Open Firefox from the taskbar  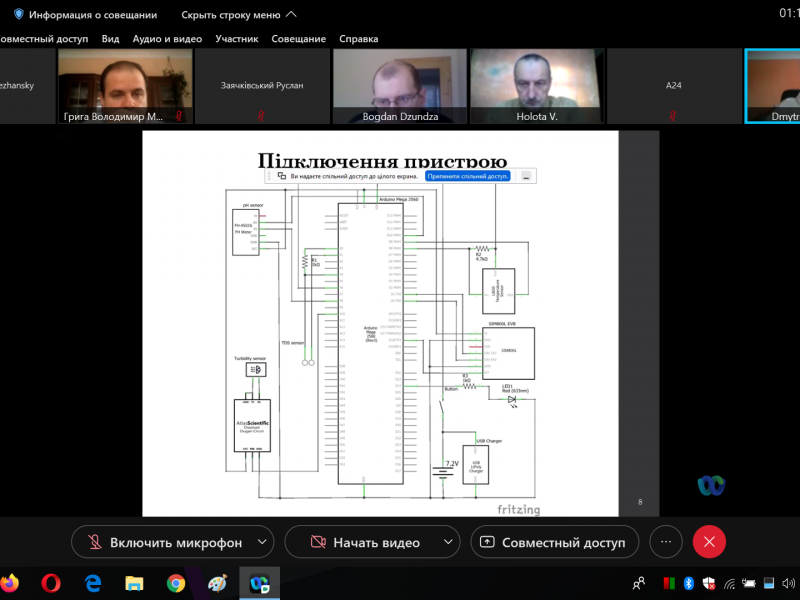(x=10, y=582)
